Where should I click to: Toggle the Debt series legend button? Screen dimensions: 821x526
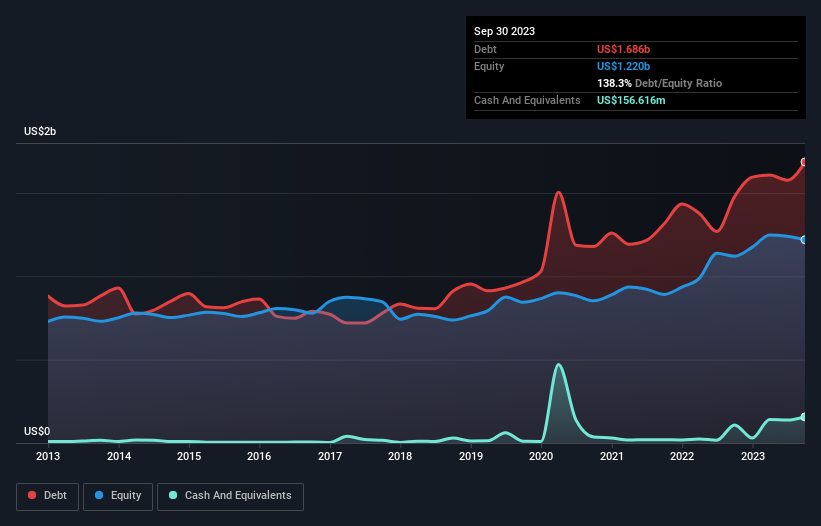pyautogui.click(x=48, y=496)
